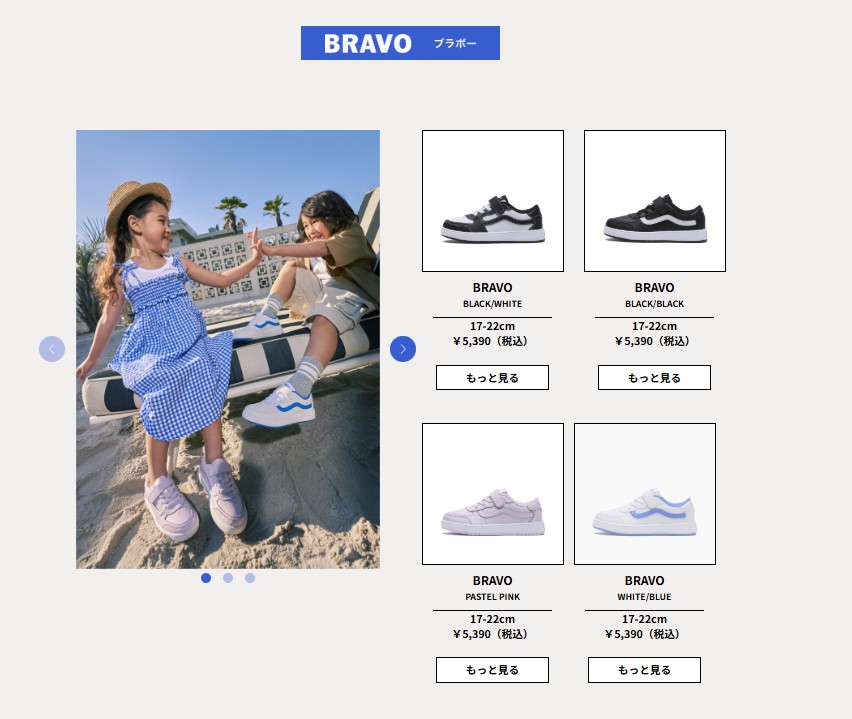Screen dimensions: 852x719
Task: Click the BRAVO Black/Black product title
Action: tap(654, 287)
